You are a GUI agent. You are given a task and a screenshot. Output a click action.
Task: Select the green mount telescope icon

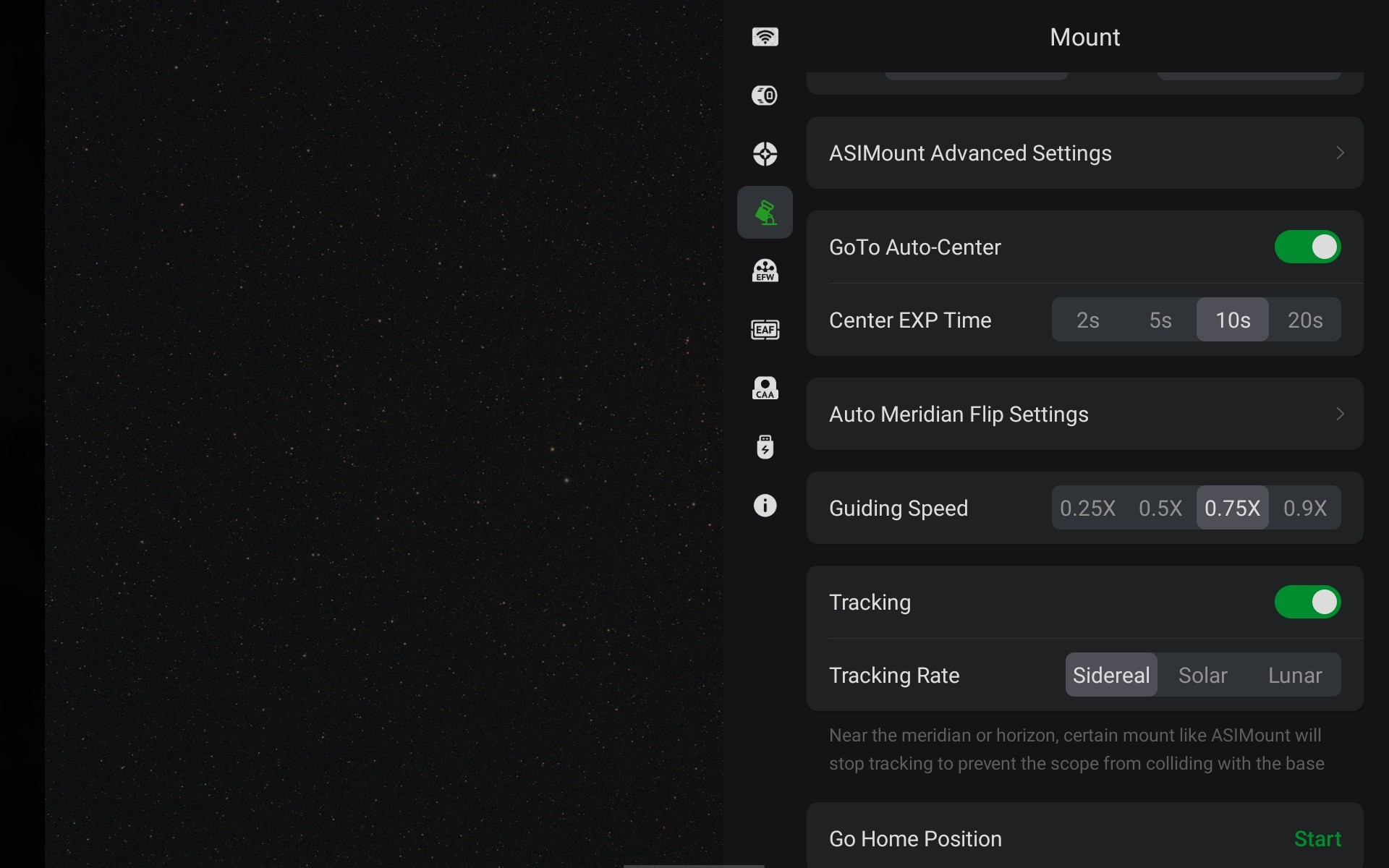pyautogui.click(x=765, y=213)
